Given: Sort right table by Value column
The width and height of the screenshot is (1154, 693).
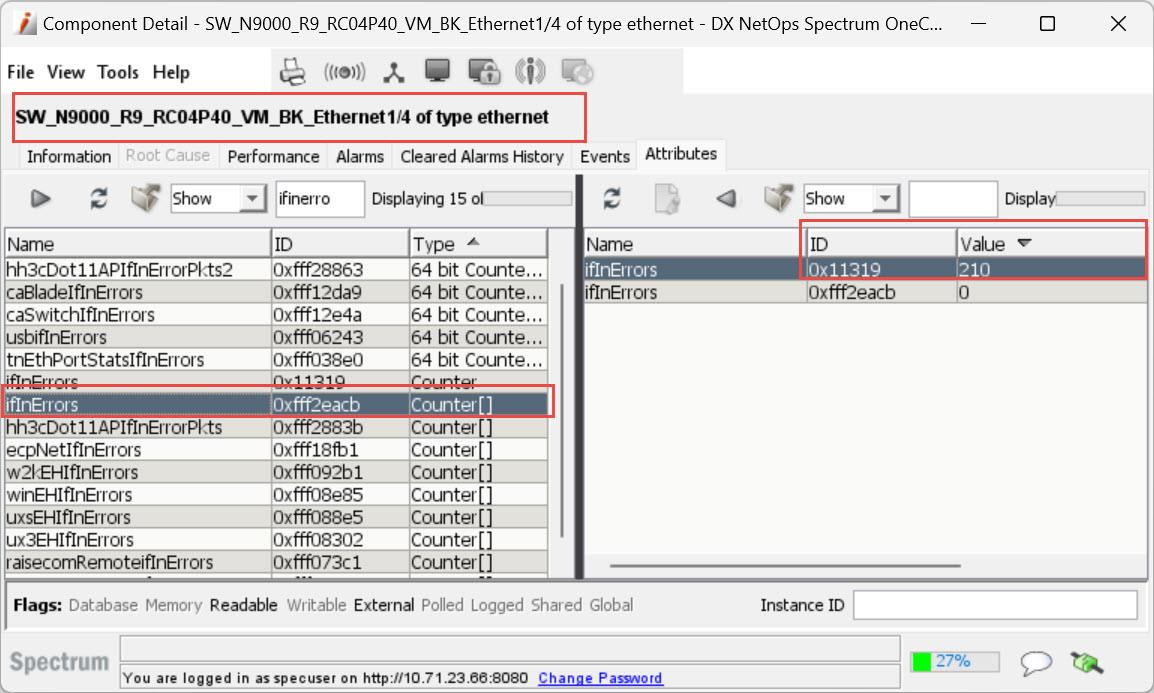Looking at the screenshot, I should point(1050,244).
